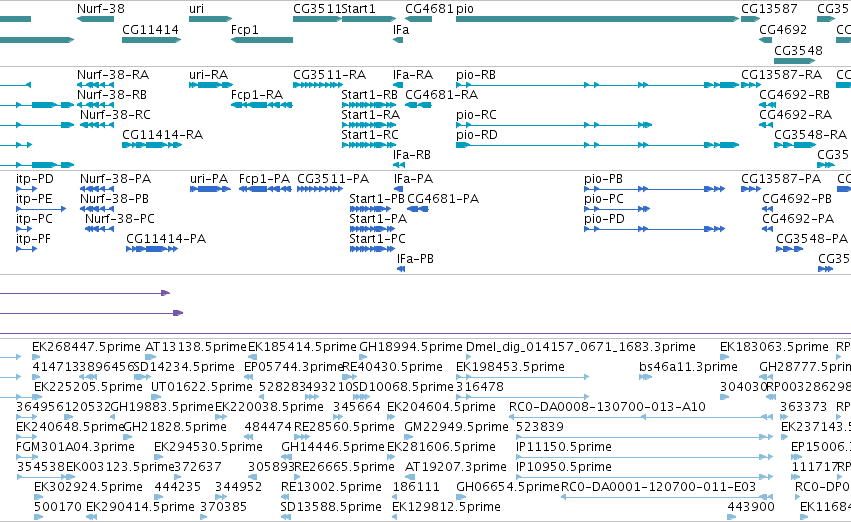This screenshot has height=522, width=851.
Task: Select the Start1-PB protein label
Action: [377, 199]
